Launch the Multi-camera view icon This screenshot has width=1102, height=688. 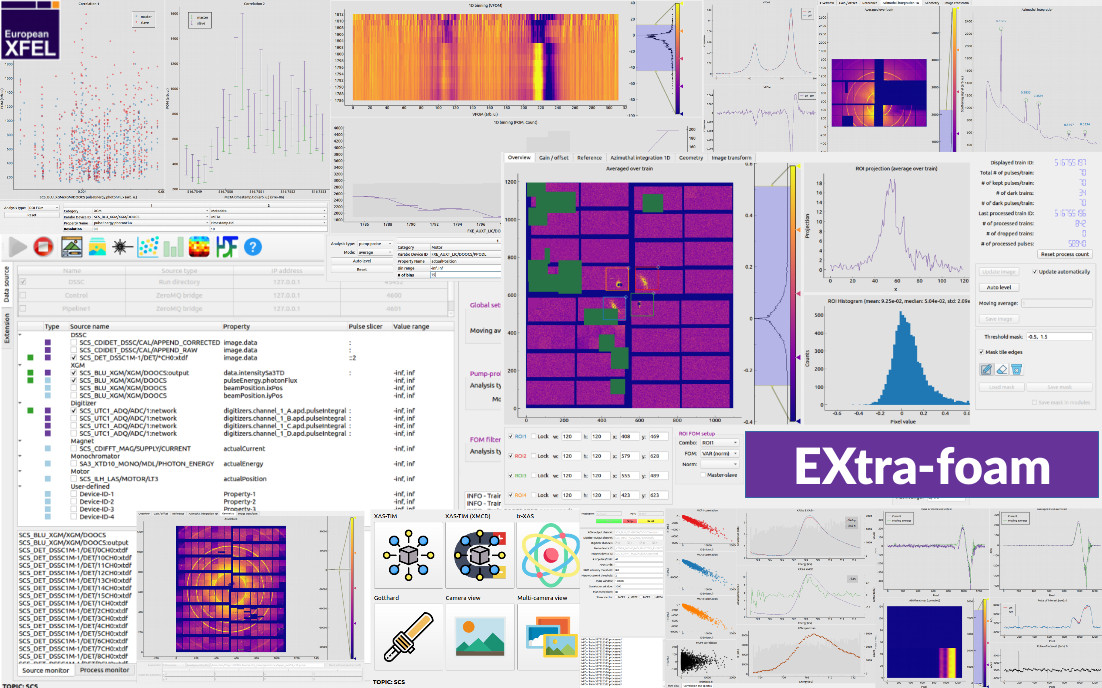tap(550, 637)
